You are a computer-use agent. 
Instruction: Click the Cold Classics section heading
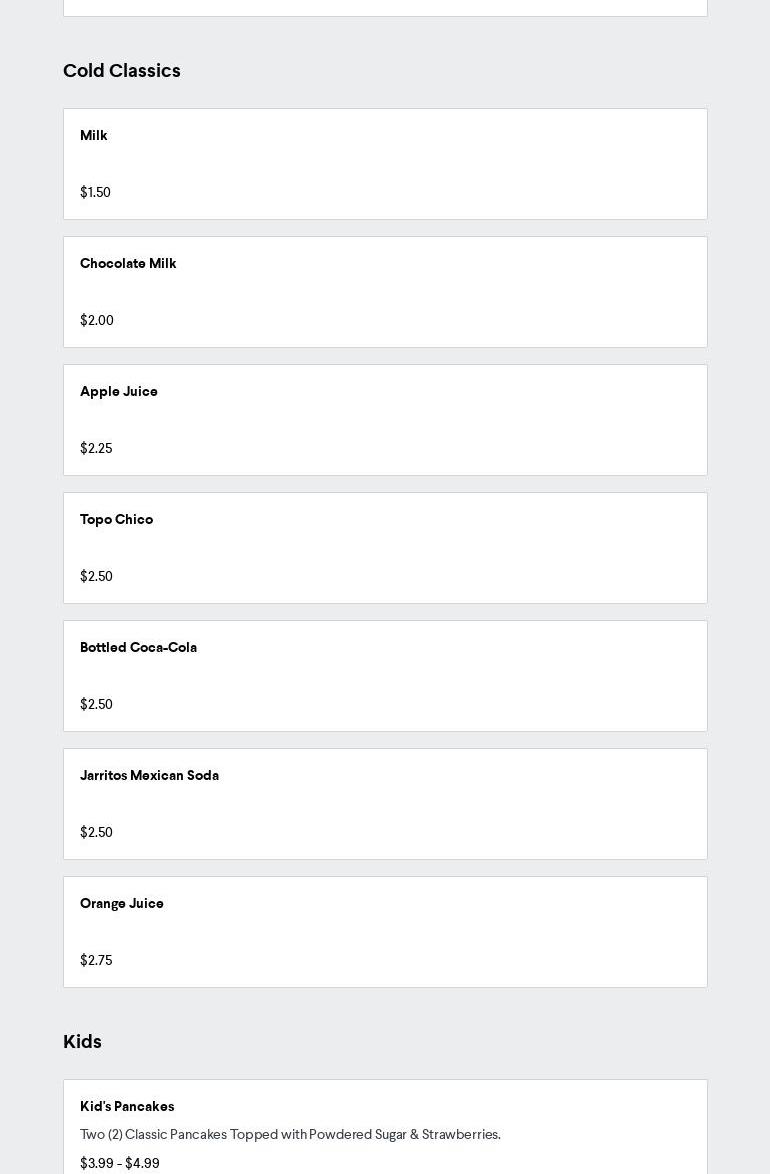pyautogui.click(x=122, y=71)
